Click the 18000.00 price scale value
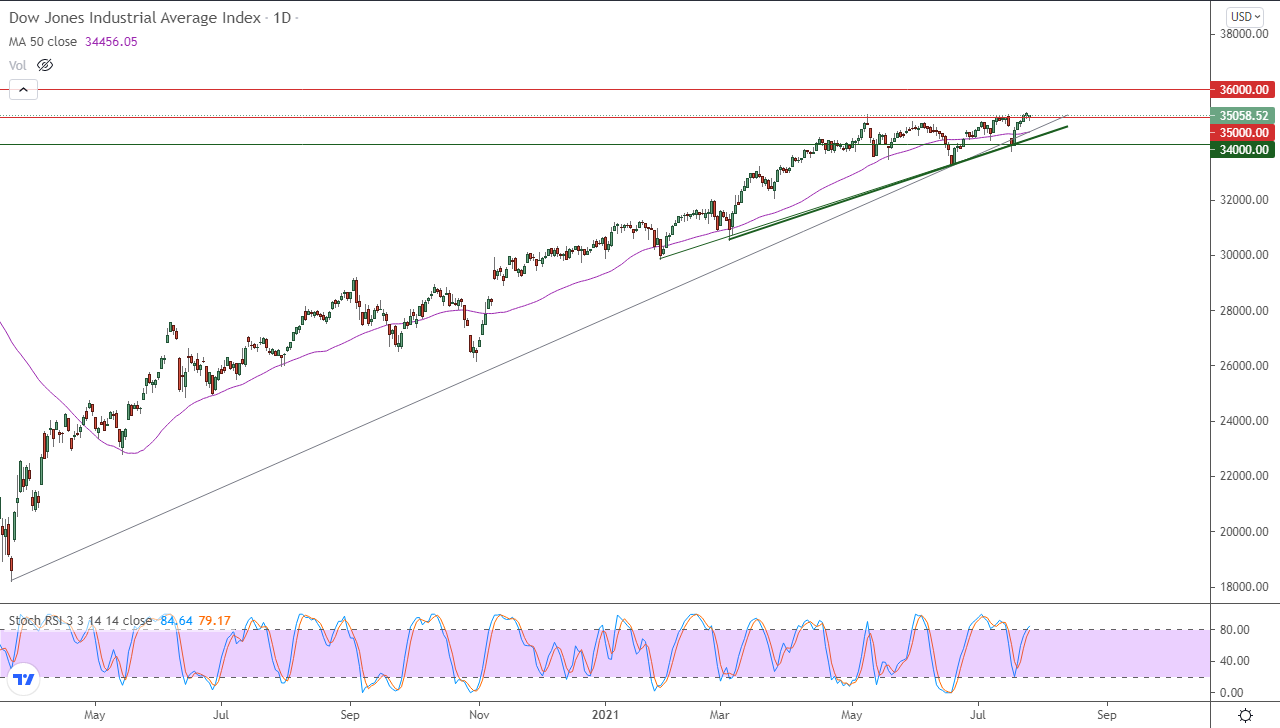This screenshot has width=1280, height=728. 1243,587
